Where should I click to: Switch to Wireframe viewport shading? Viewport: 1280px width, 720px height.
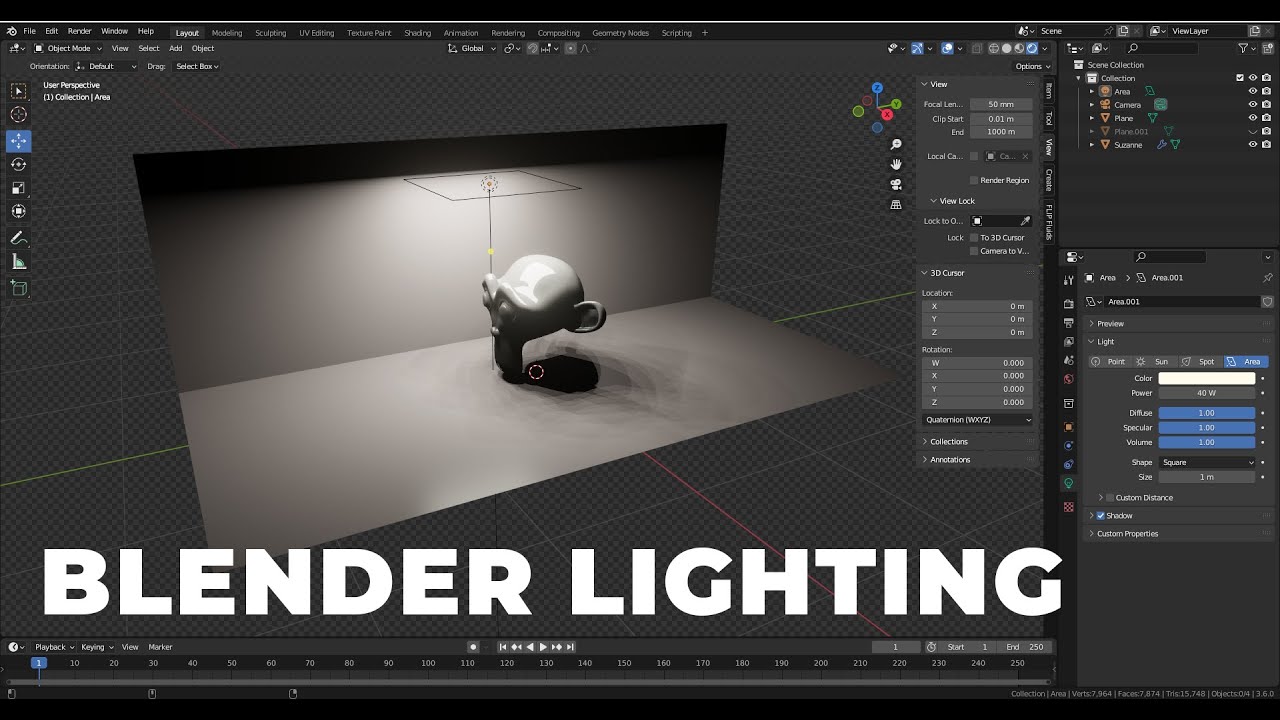pyautogui.click(x=994, y=48)
